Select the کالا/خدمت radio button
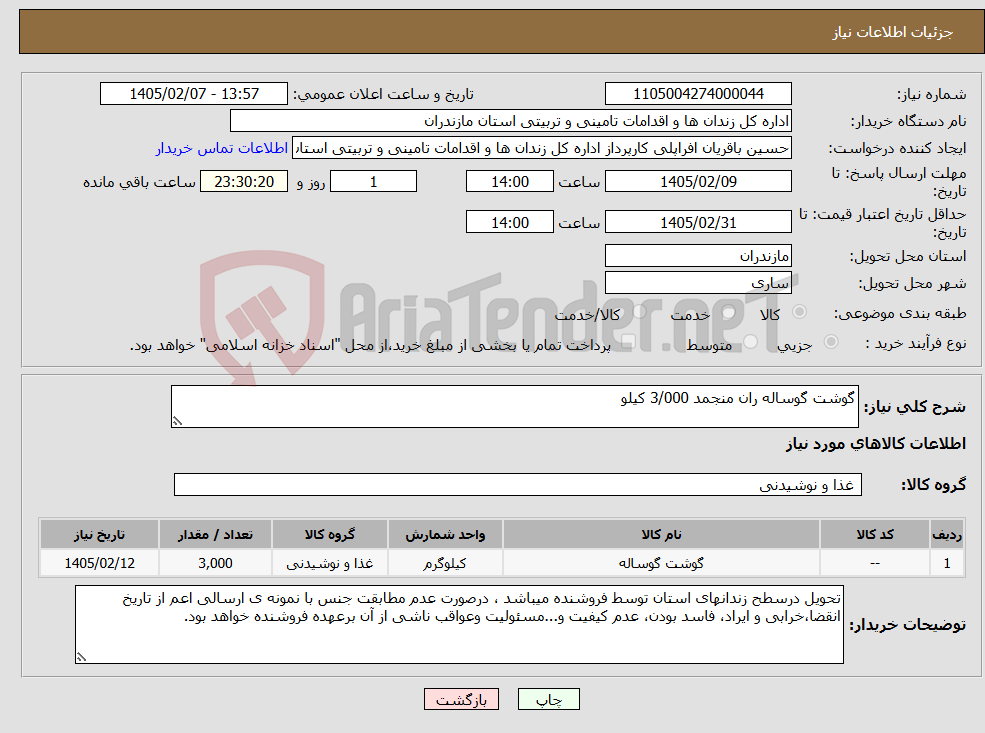This screenshot has height=733, width=985. pos(640,312)
